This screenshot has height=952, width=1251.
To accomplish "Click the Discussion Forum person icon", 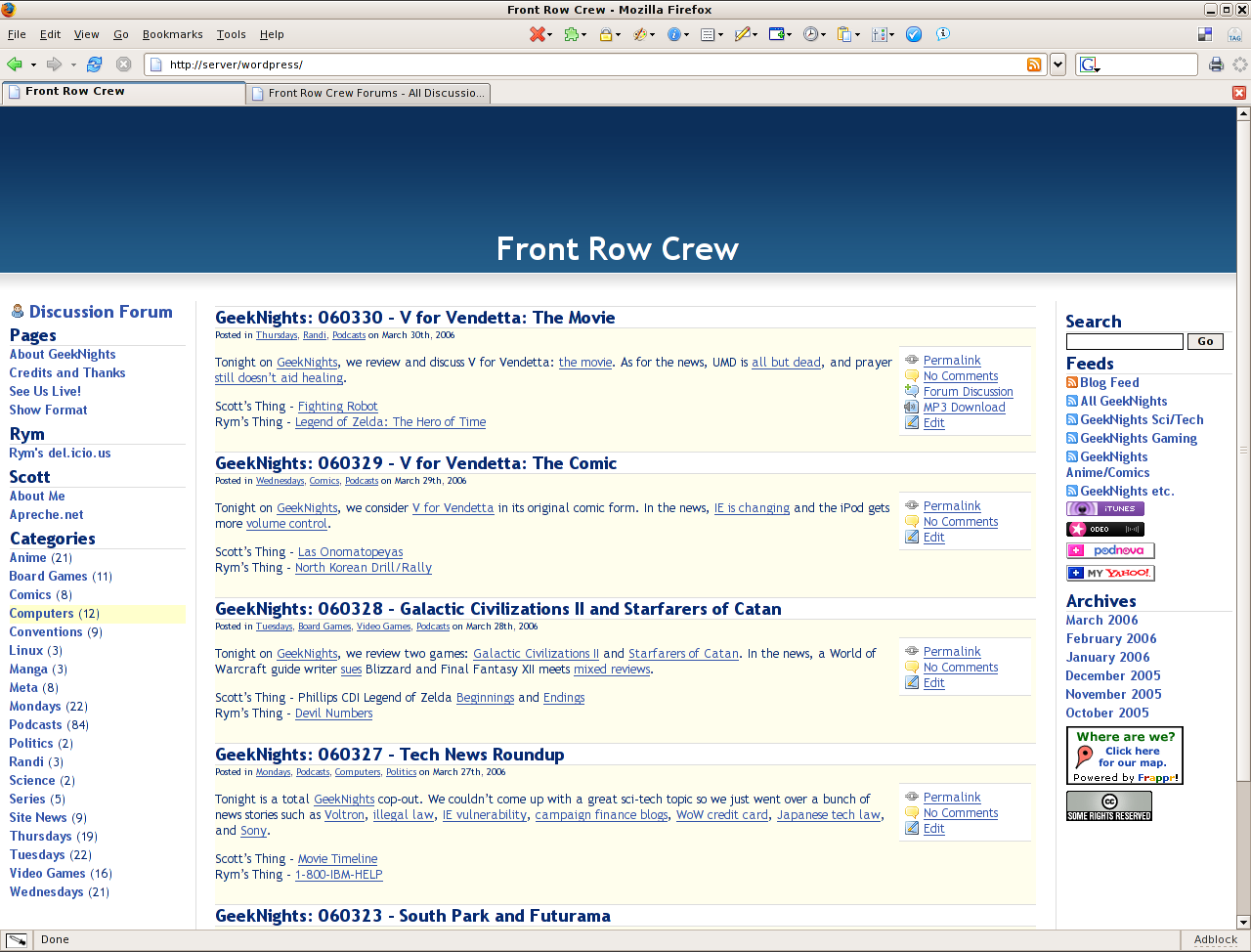I will [18, 312].
